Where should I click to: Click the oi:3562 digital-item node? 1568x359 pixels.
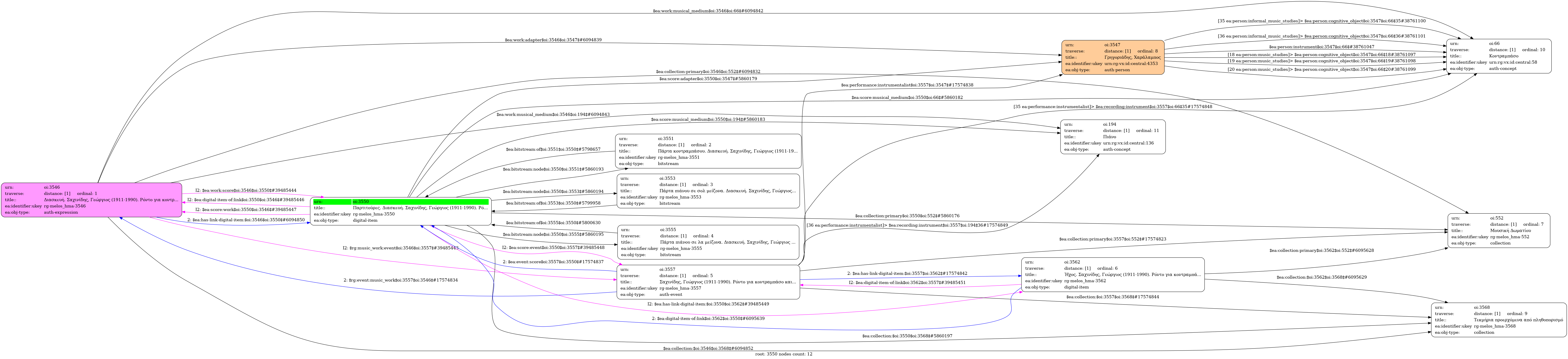tap(1113, 274)
